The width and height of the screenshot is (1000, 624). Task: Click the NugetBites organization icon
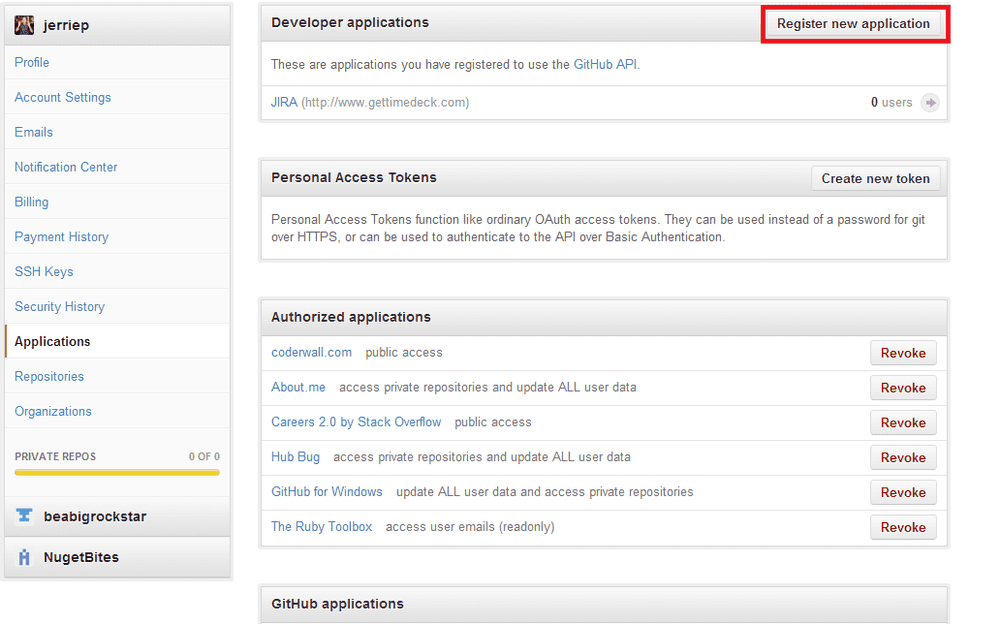coord(24,557)
